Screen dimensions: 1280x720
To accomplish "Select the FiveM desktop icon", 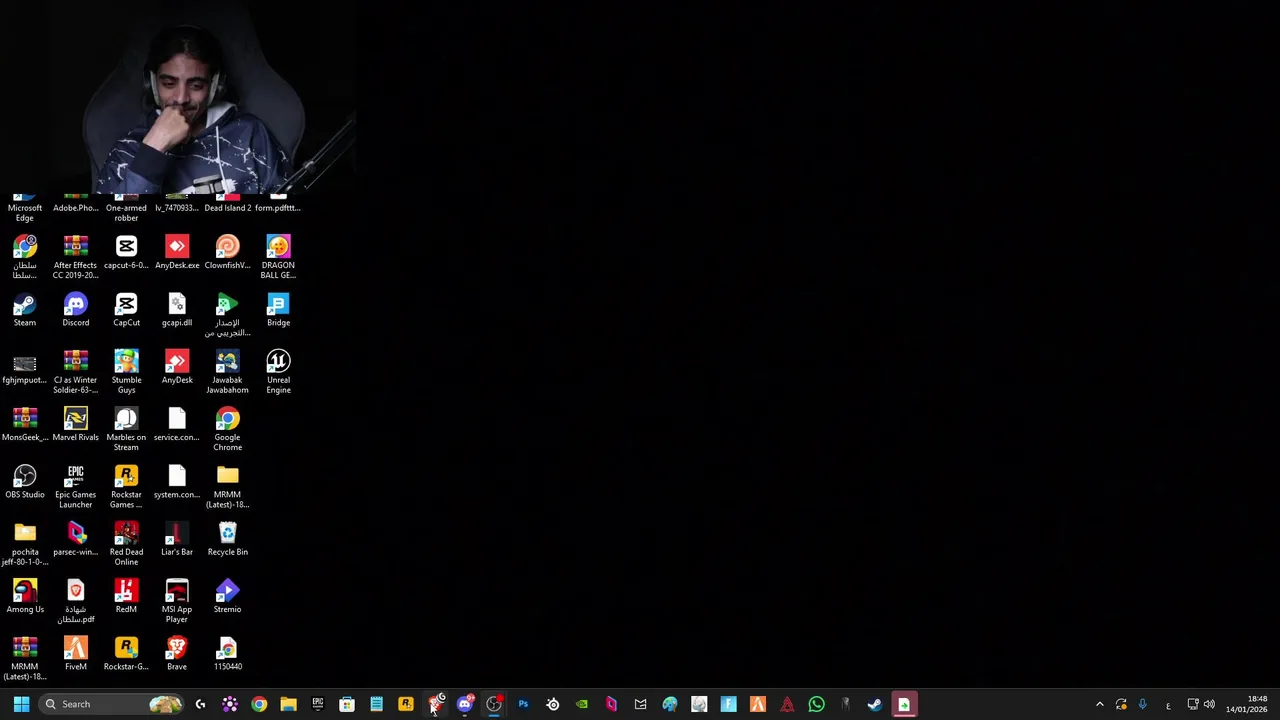I will (76, 653).
